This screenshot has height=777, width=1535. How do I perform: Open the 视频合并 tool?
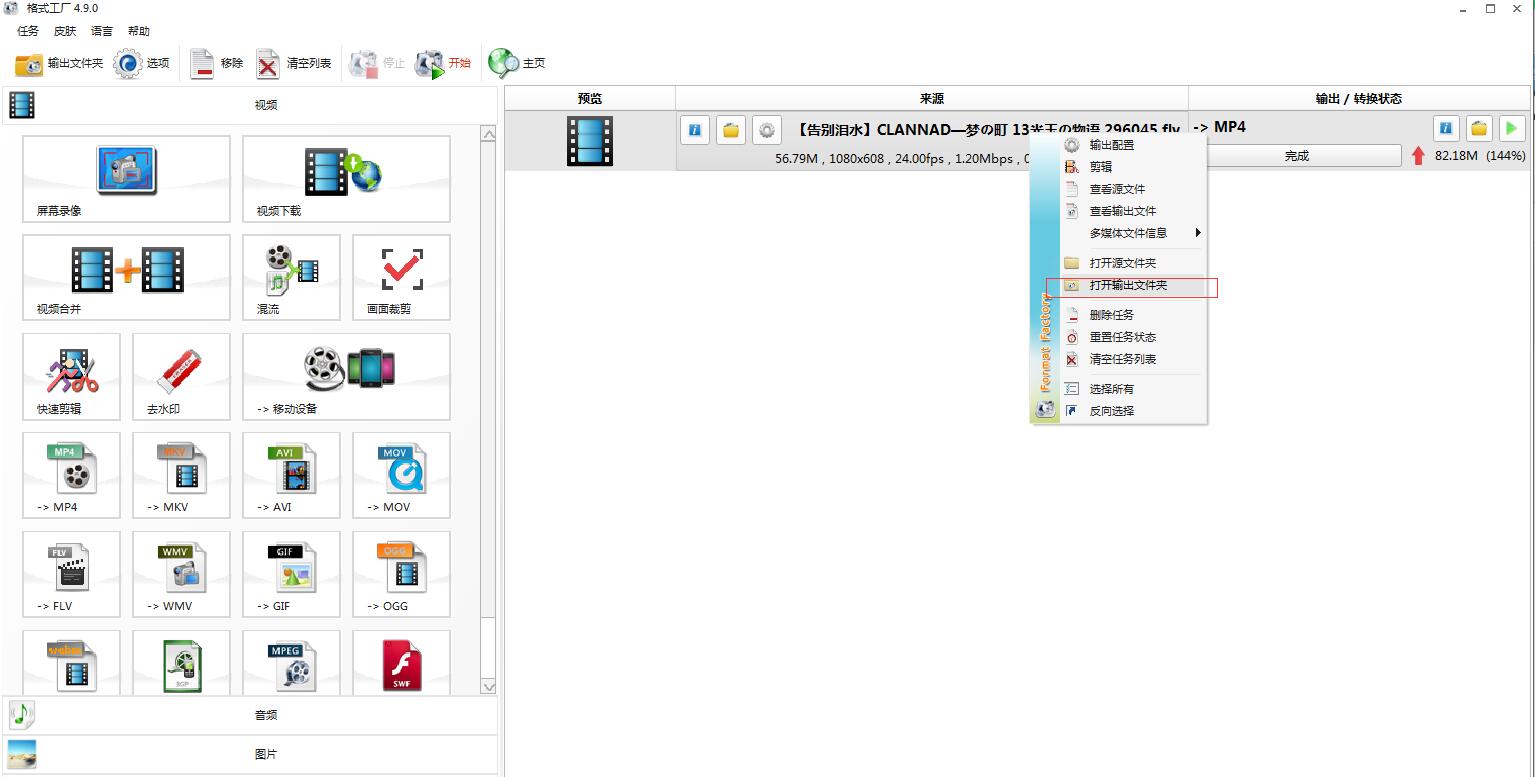click(126, 277)
